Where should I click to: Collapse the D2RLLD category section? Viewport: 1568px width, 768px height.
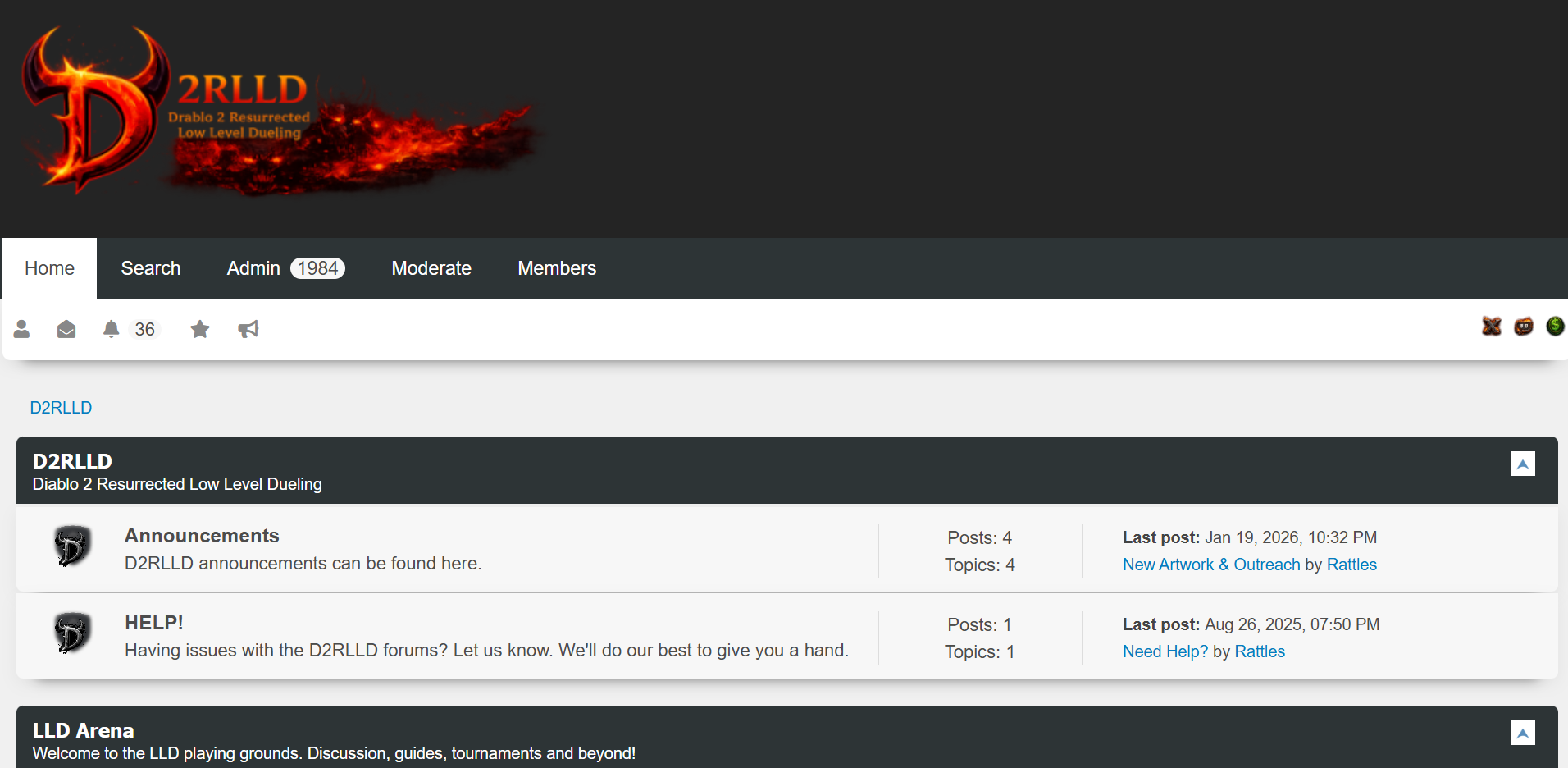1522,464
